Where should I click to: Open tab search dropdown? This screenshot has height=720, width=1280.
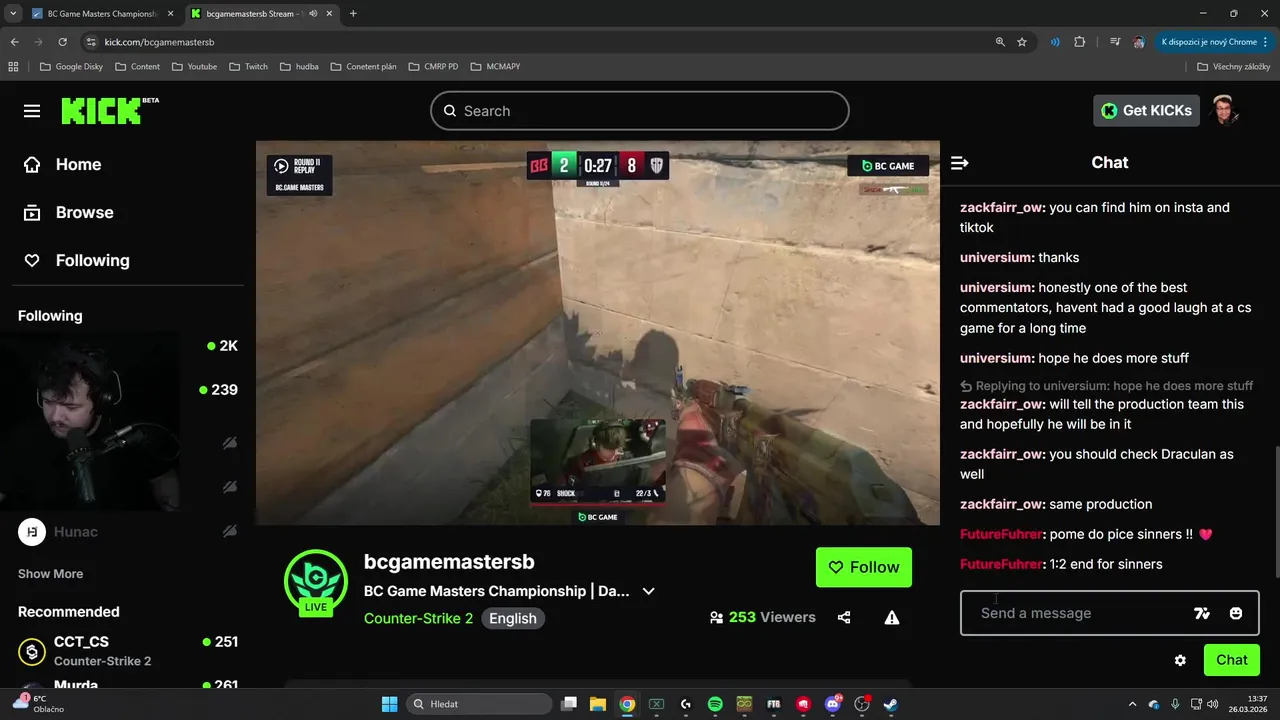click(12, 14)
